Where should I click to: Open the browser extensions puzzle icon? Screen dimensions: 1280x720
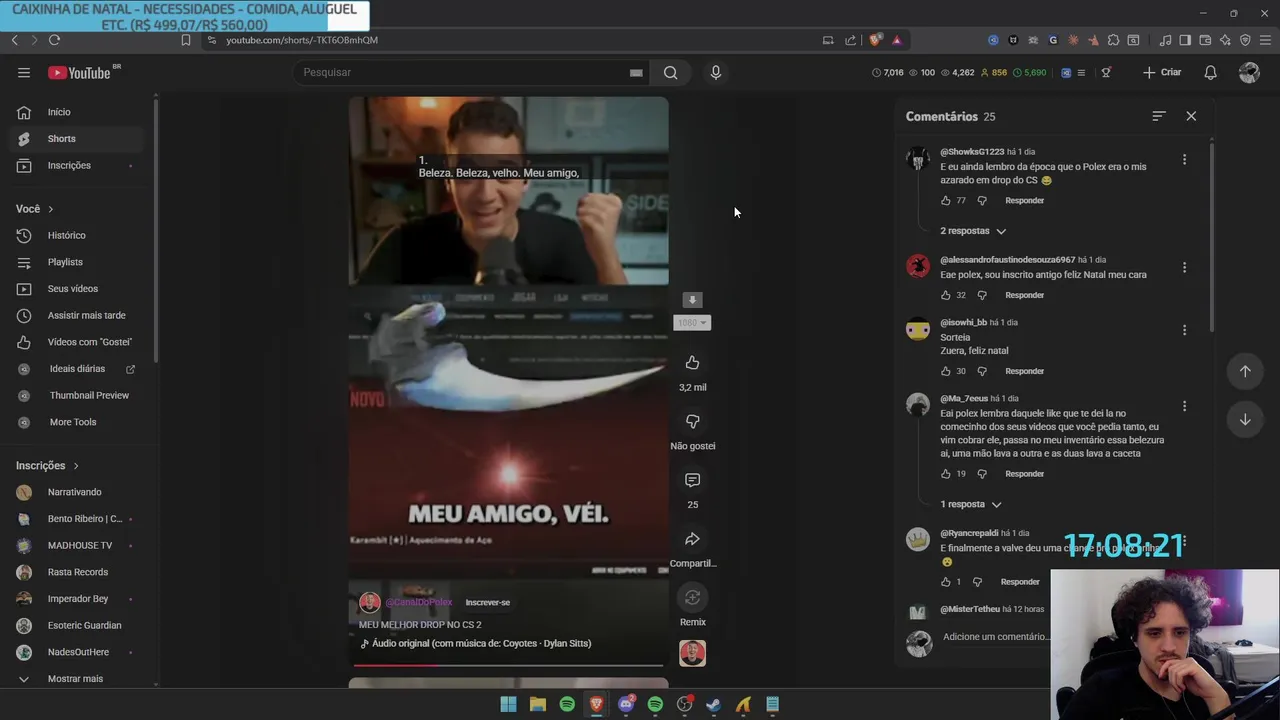pos(1113,40)
